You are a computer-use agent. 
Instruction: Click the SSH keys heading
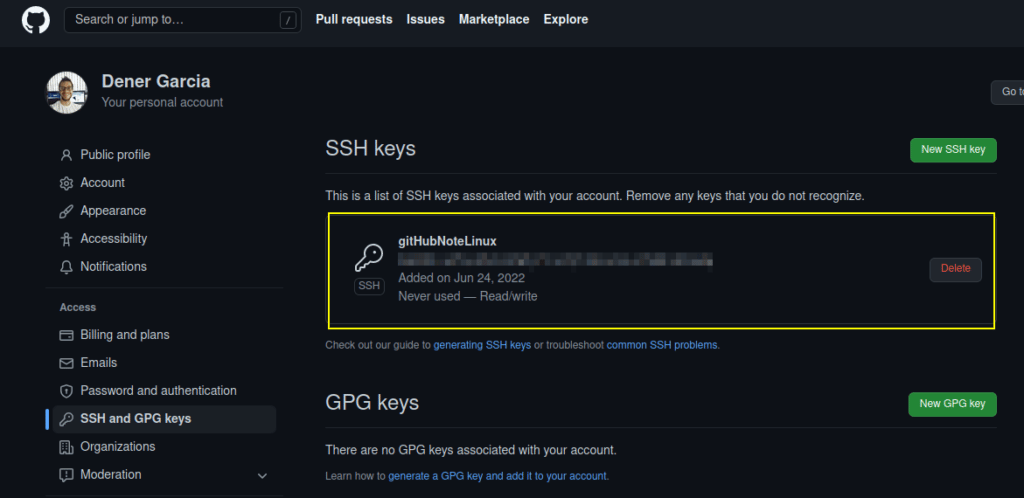coord(370,149)
